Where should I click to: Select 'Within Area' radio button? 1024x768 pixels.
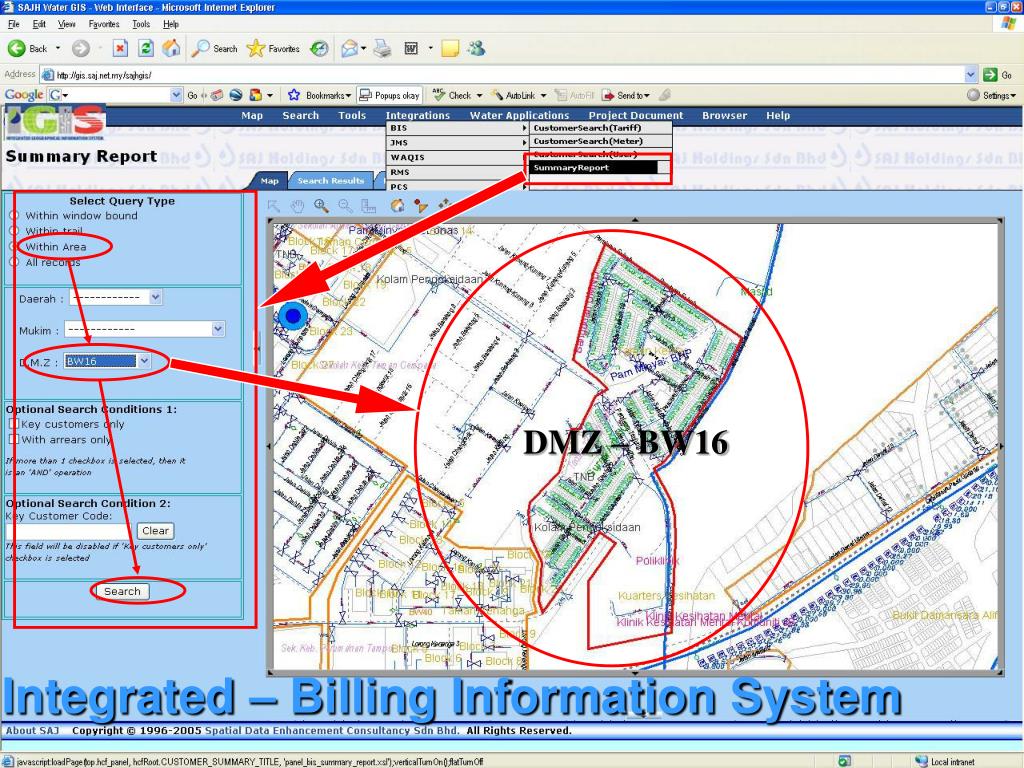point(14,247)
